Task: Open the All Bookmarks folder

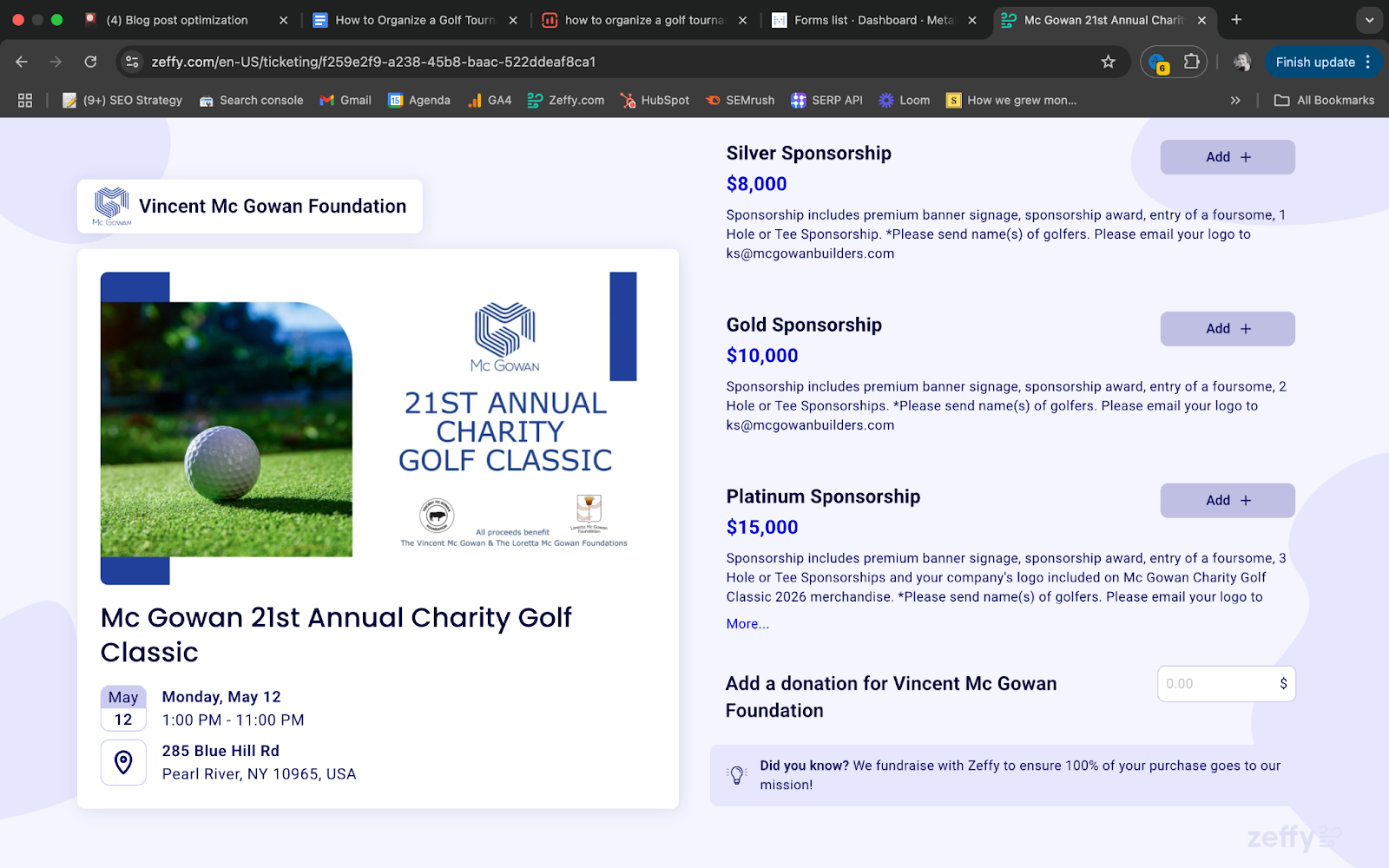Action: pyautogui.click(x=1324, y=101)
